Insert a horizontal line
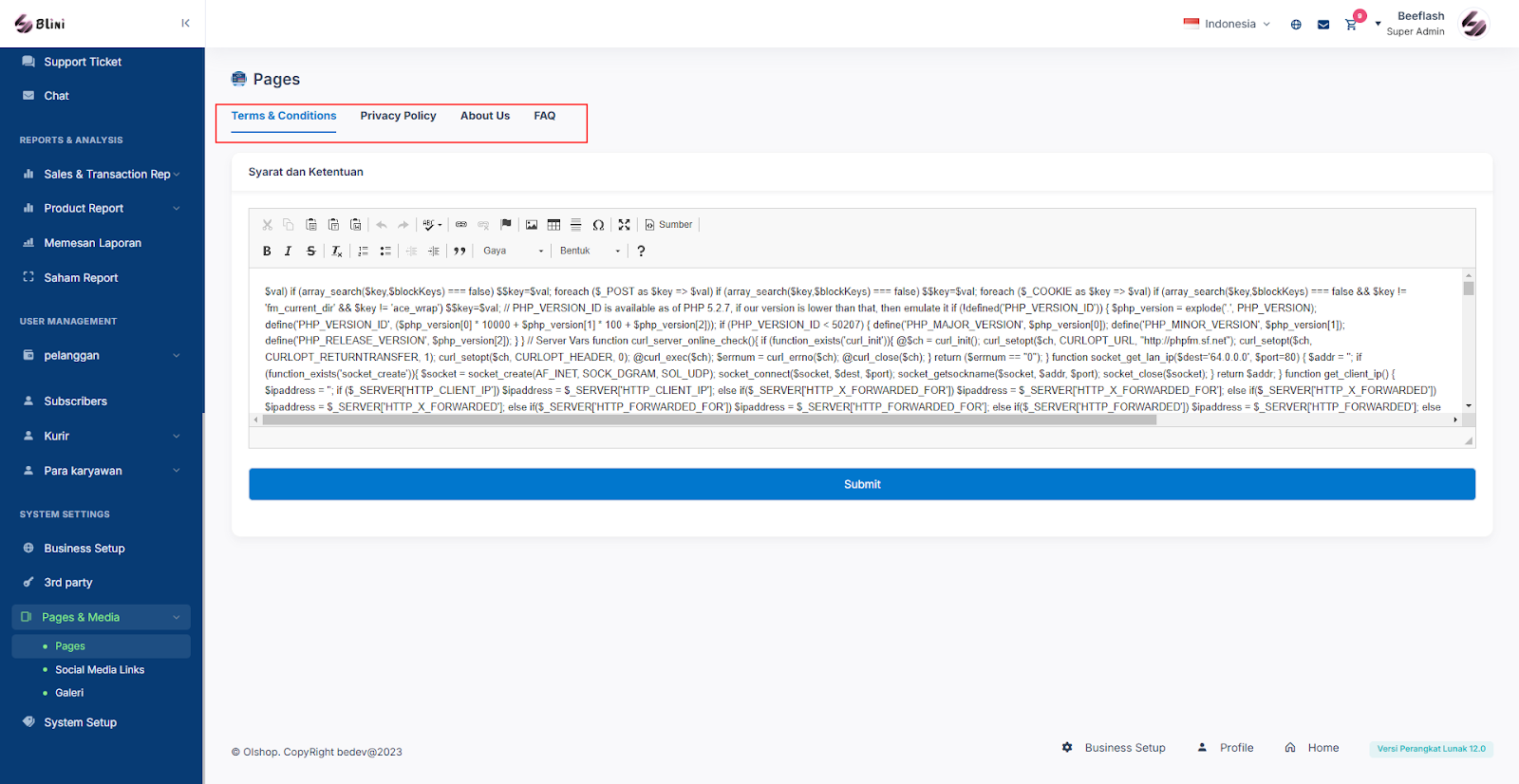Viewport: 1519px width, 784px height. (x=575, y=225)
